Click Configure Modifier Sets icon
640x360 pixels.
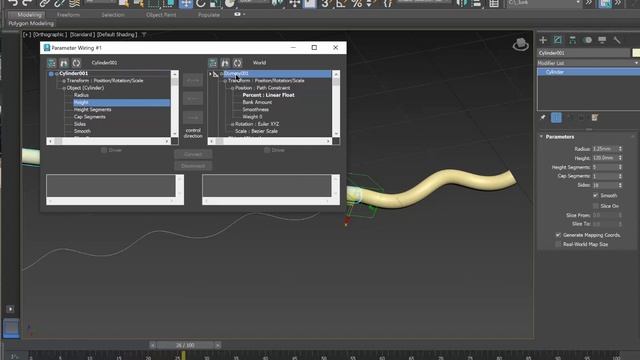595,118
